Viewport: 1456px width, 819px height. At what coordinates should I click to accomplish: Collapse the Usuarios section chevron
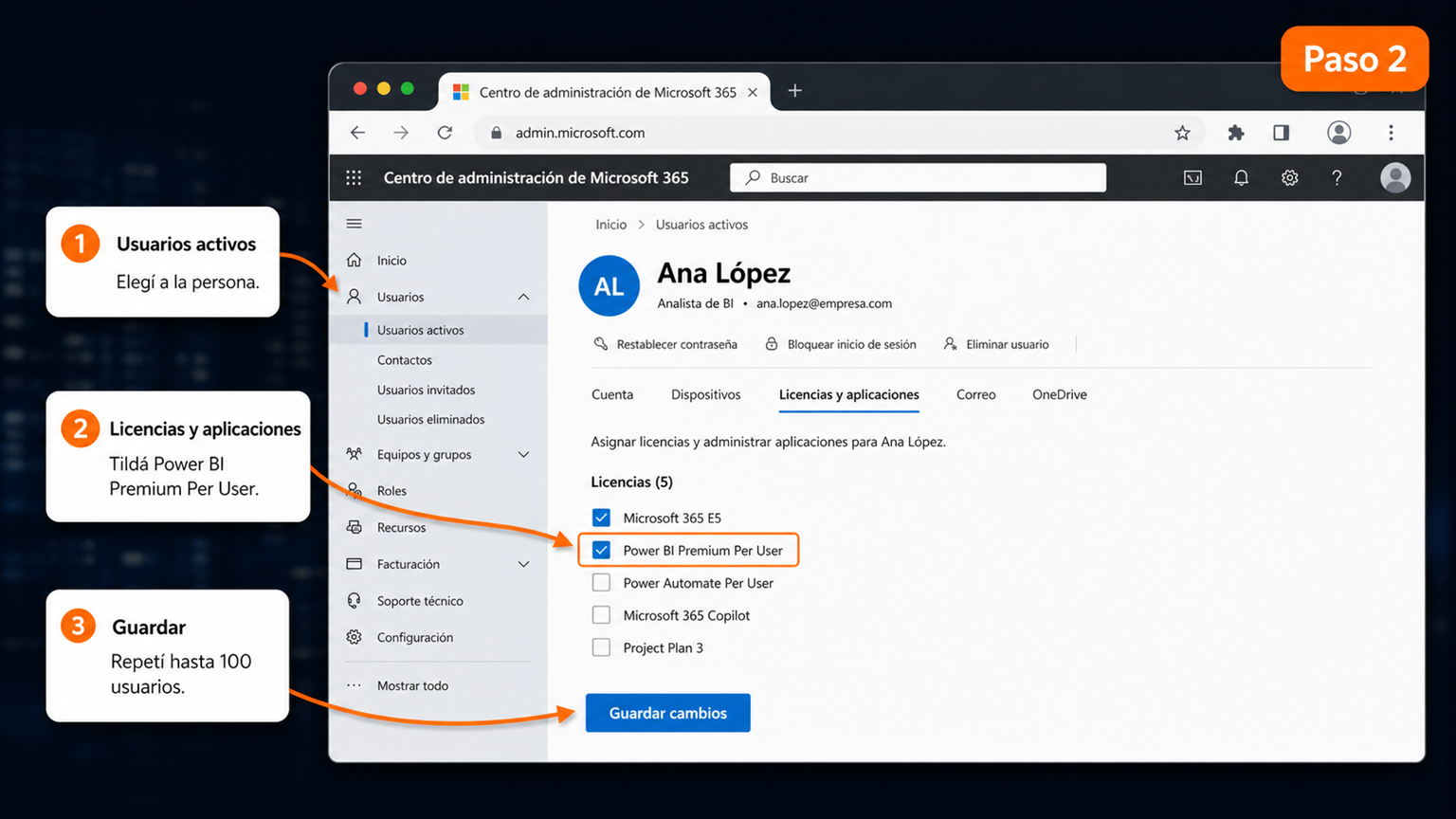tap(523, 297)
